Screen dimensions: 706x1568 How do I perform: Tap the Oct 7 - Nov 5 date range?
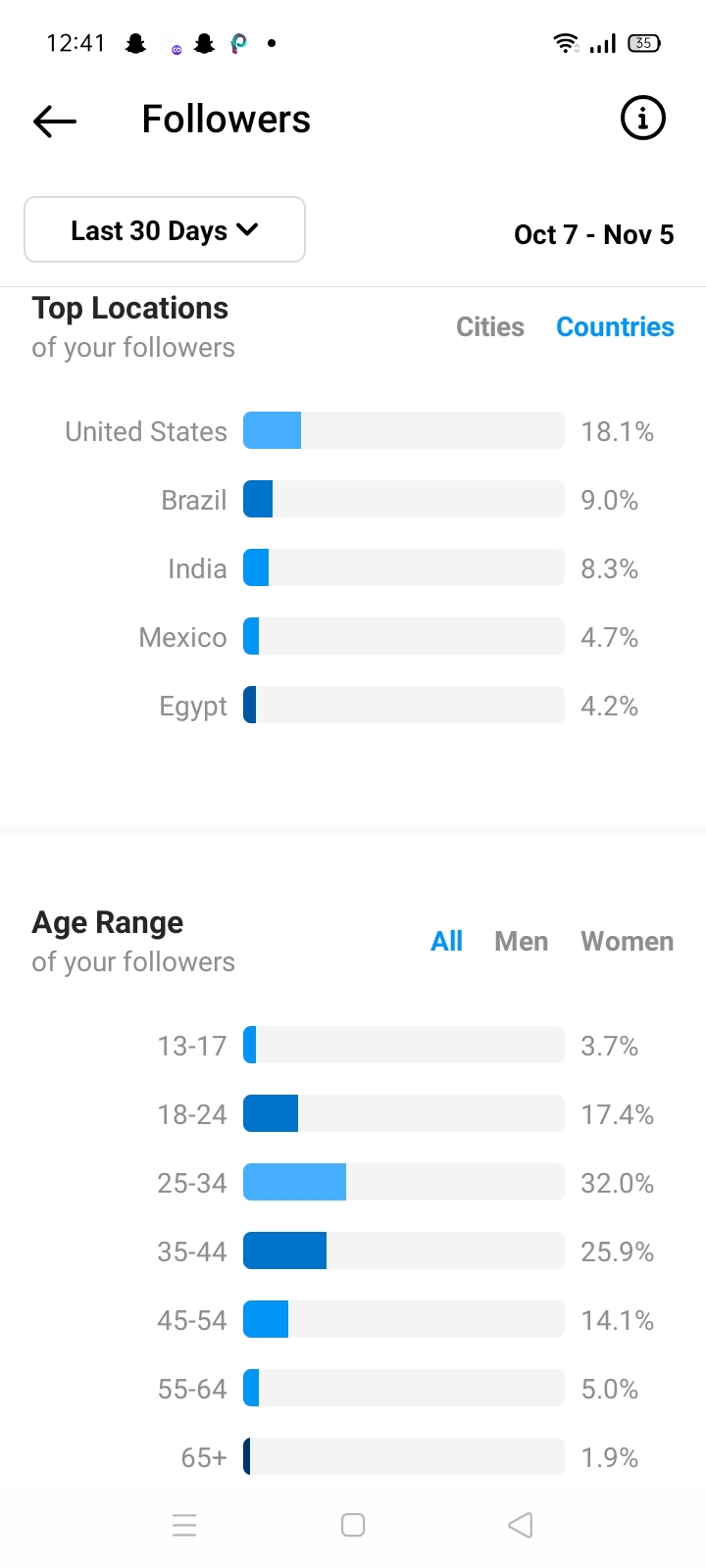point(594,234)
